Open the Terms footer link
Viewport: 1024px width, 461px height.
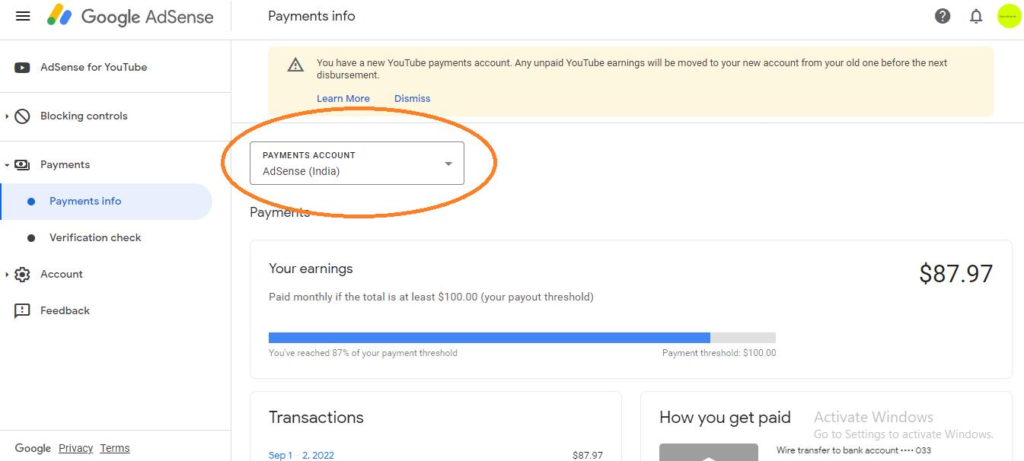(115, 448)
